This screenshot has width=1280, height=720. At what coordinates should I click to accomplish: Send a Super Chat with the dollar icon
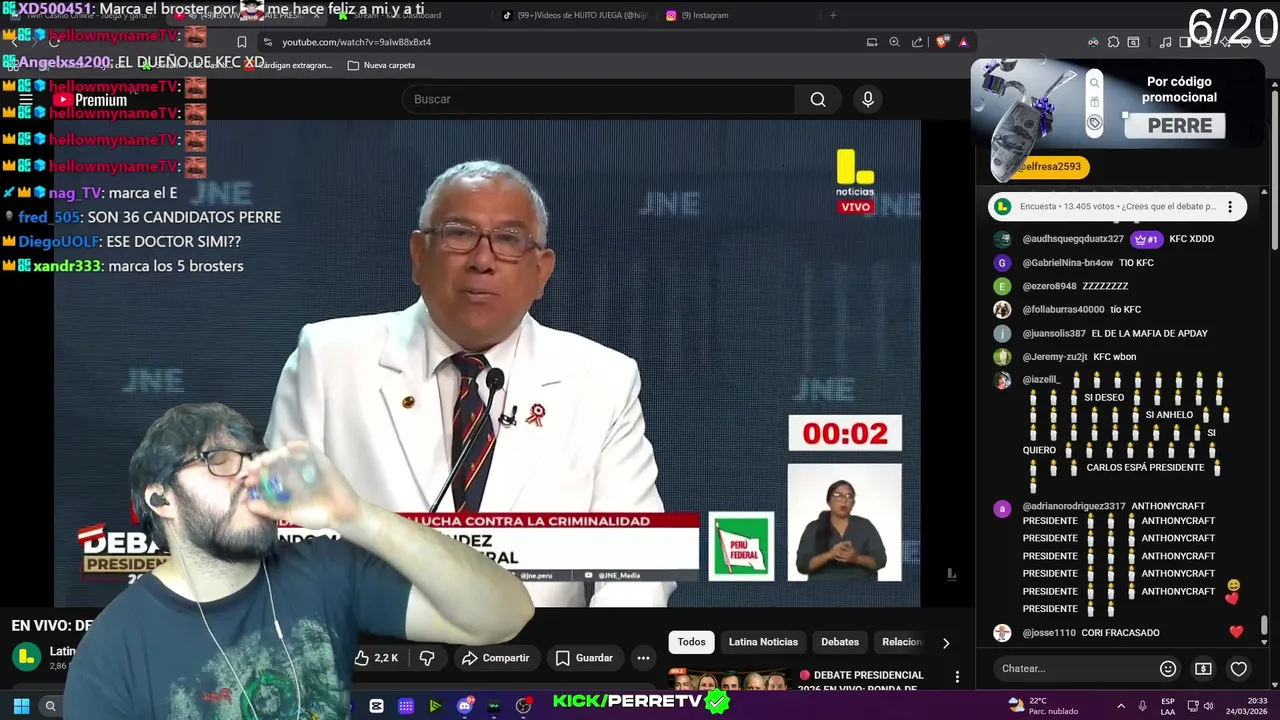click(1203, 669)
